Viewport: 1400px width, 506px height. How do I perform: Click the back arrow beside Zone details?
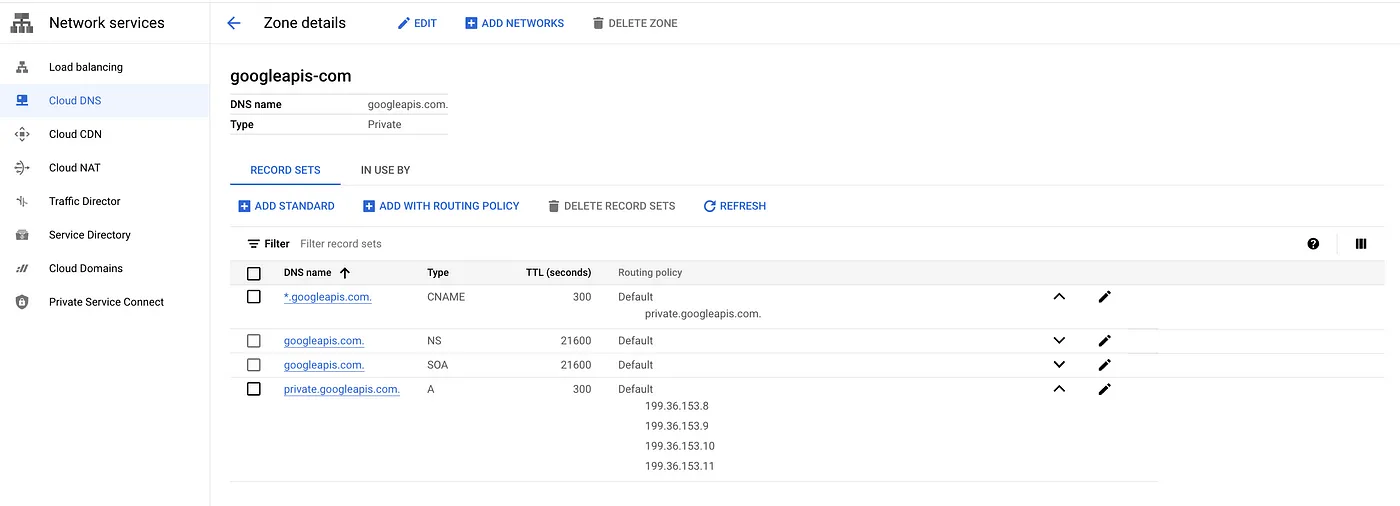234,23
